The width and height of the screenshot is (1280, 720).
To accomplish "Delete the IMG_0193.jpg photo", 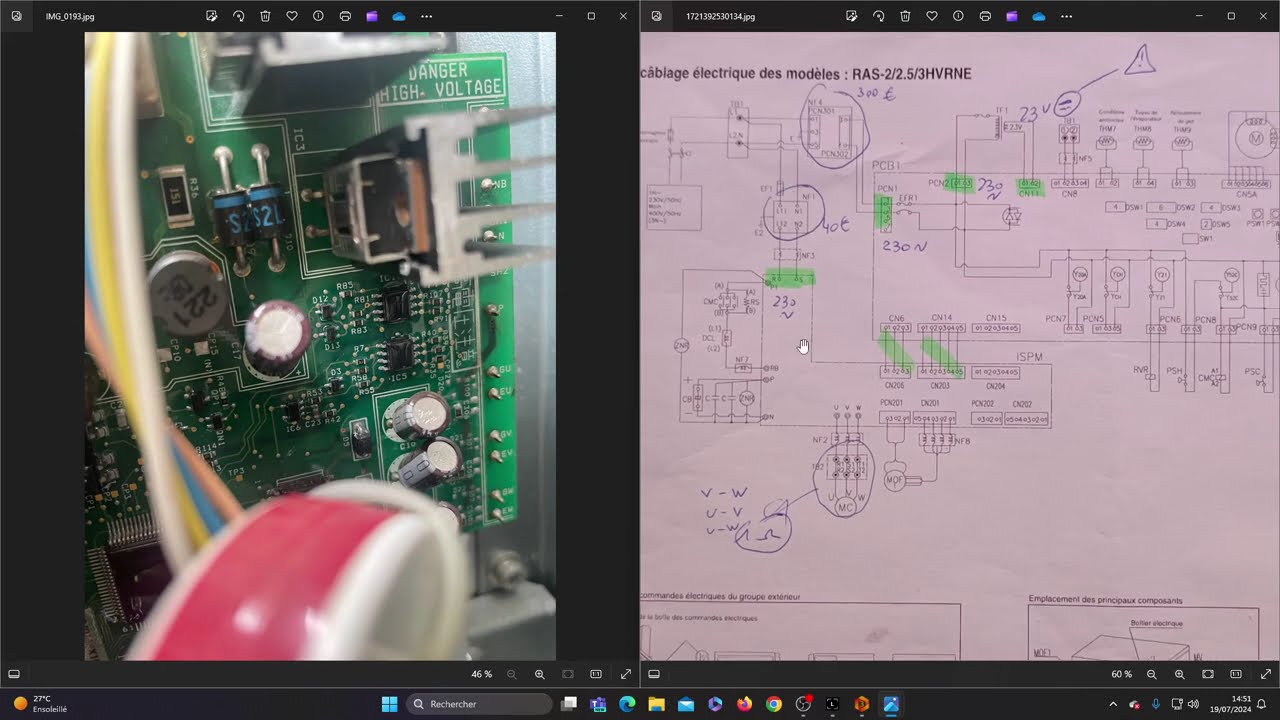I will tap(265, 16).
